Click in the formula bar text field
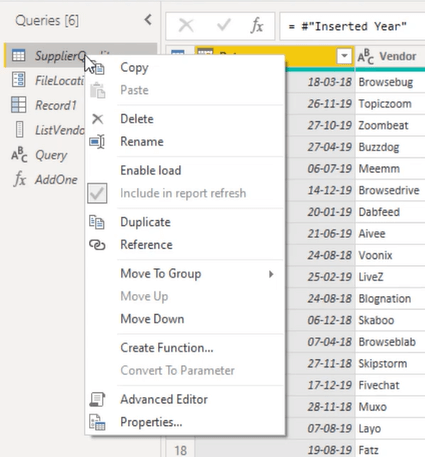This screenshot has height=457, width=425. [352, 26]
